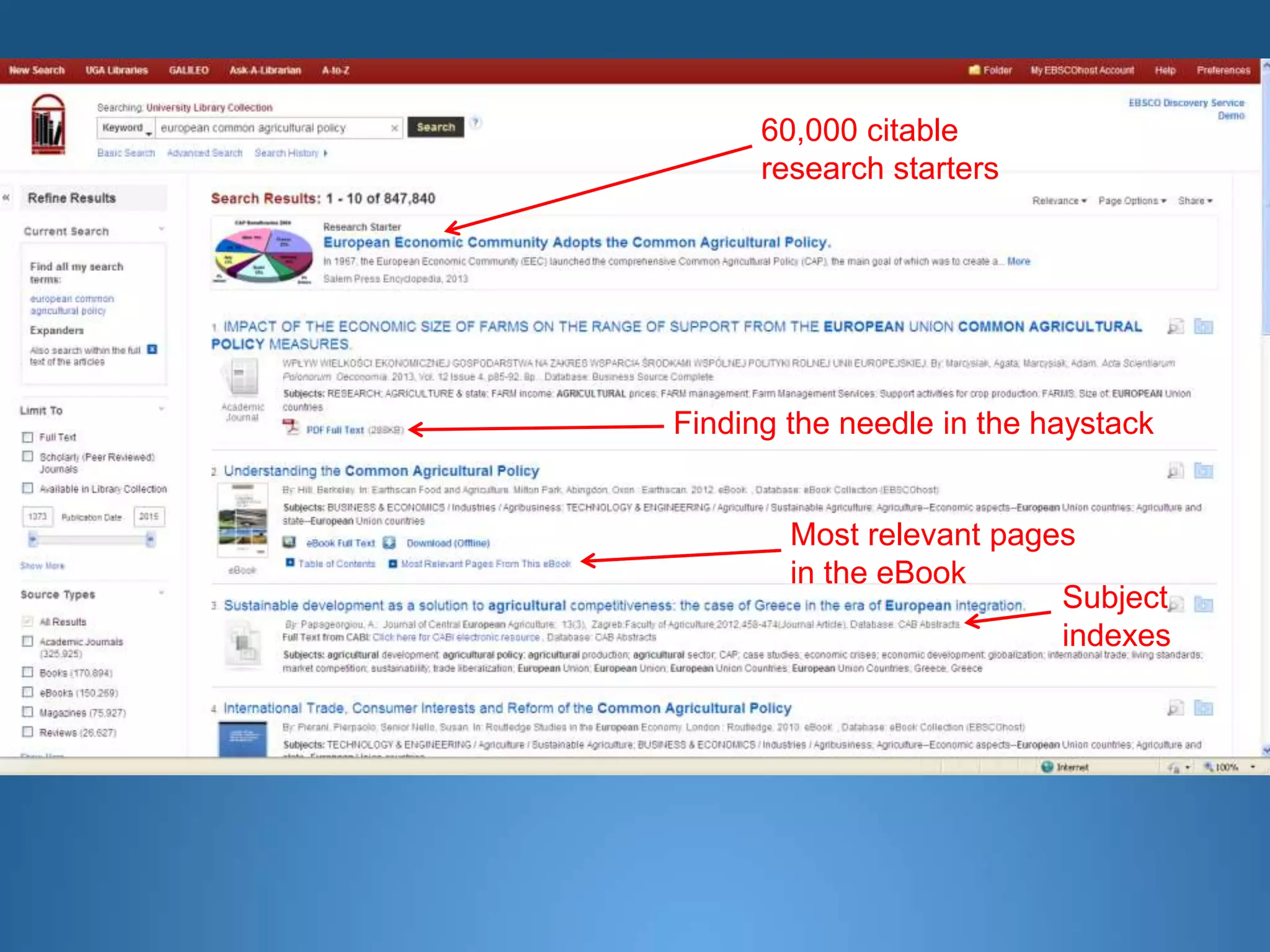The height and width of the screenshot is (952, 1270).
Task: Click the publication start year field 1373
Action: [x=38, y=516]
